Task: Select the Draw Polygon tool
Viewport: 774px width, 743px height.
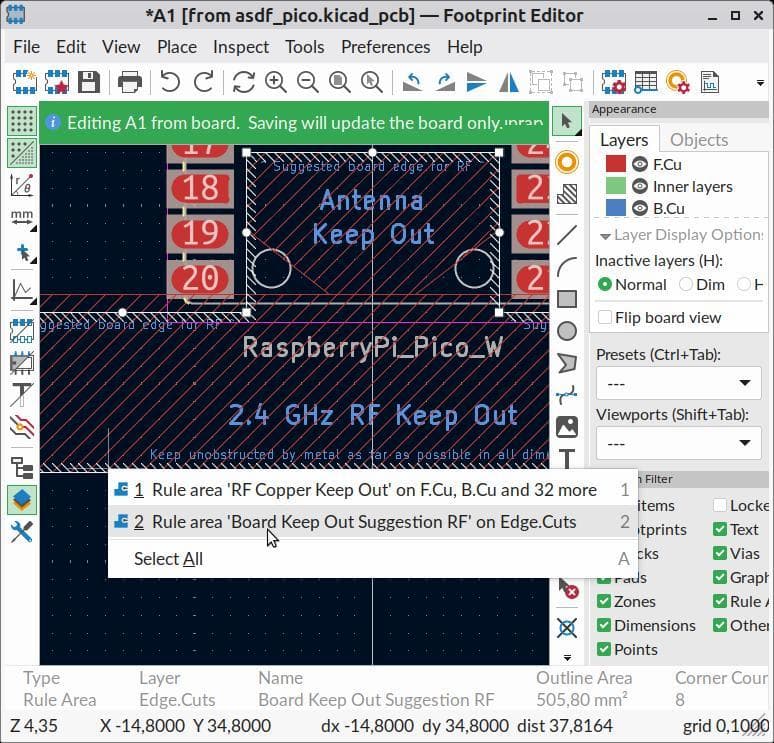Action: 567,363
